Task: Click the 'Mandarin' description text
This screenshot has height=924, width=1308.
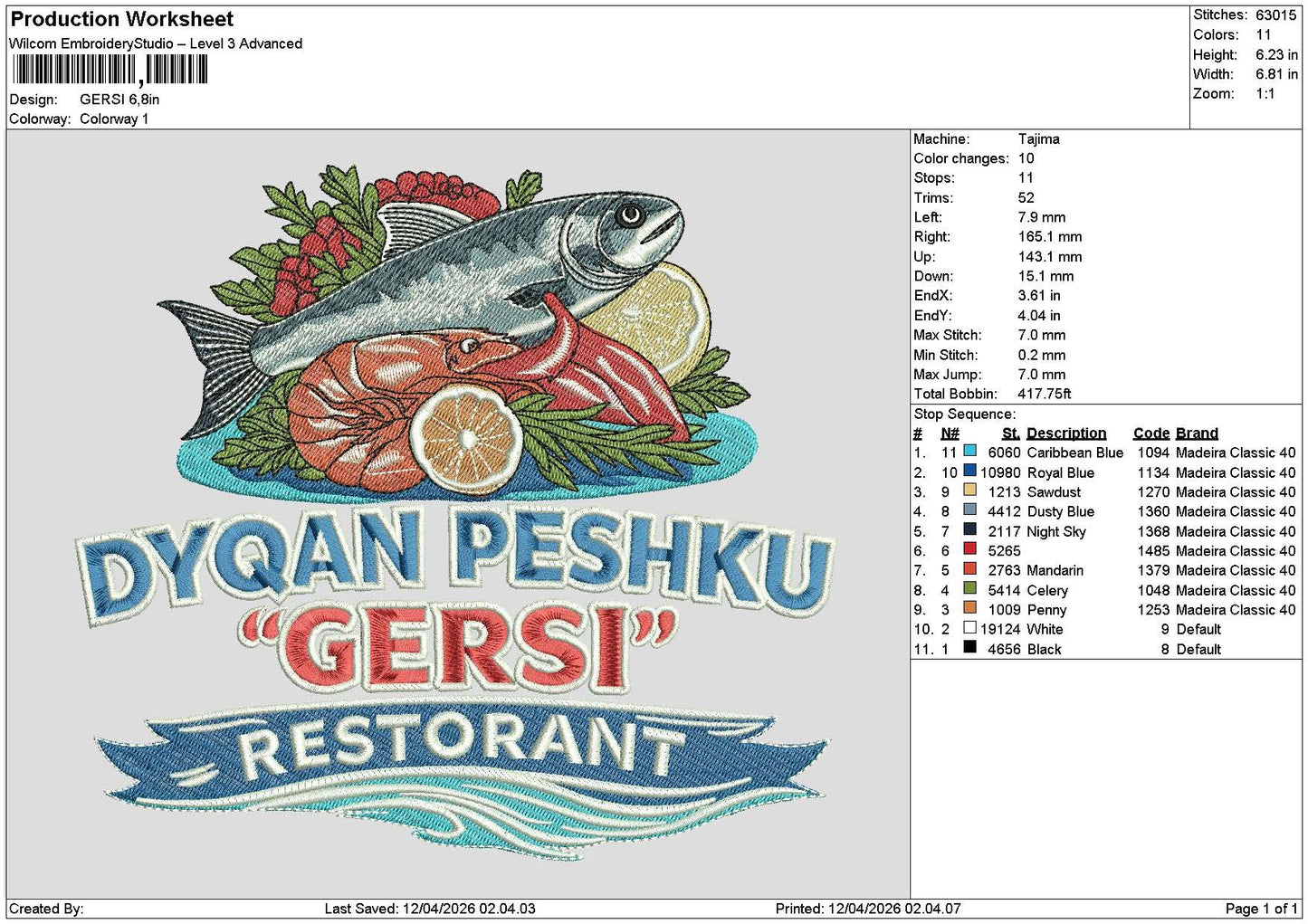Action: 1055,570
